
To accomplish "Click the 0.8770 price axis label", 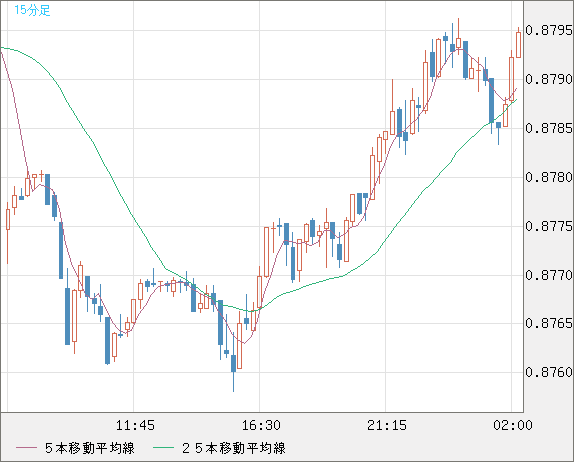I will tap(549, 275).
